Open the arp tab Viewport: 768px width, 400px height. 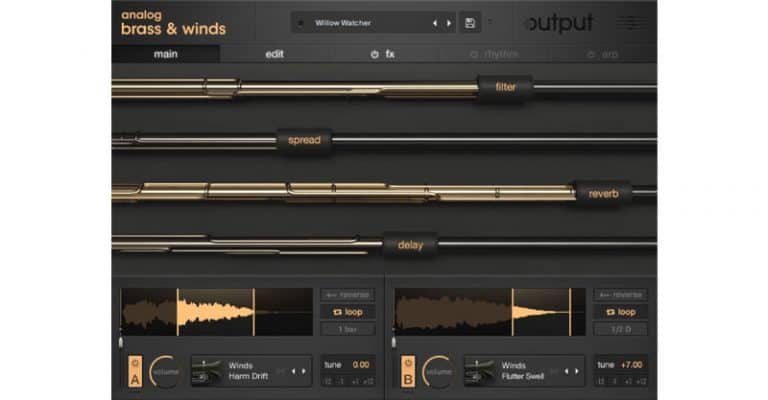(x=610, y=54)
